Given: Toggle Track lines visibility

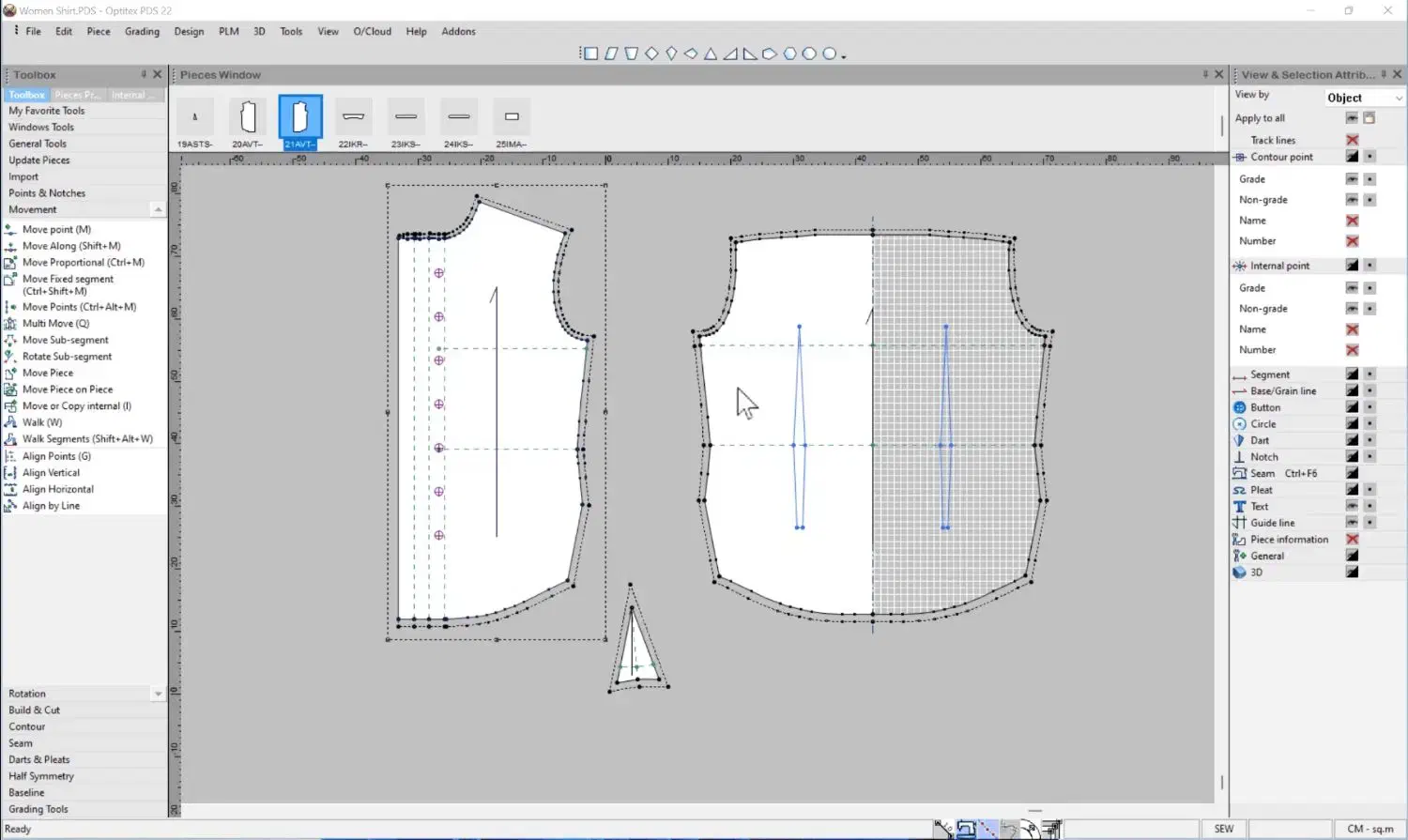Looking at the screenshot, I should tap(1352, 140).
